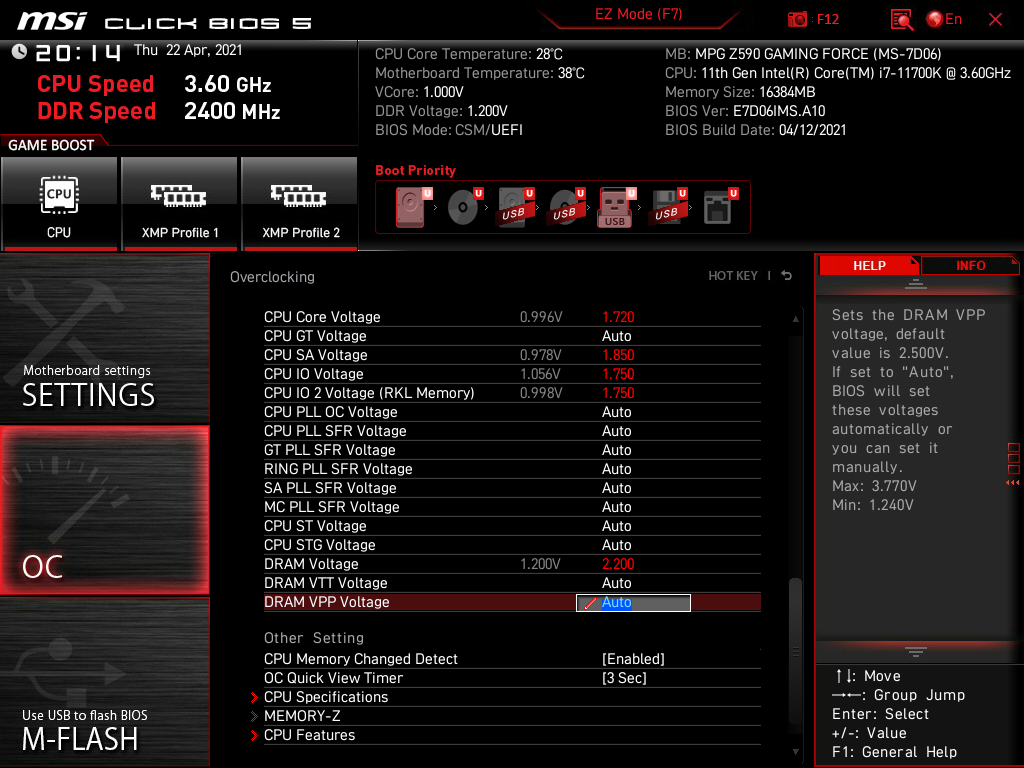This screenshot has height=768, width=1024.
Task: Select the GT PLL SFR Voltage row
Action: [512, 449]
